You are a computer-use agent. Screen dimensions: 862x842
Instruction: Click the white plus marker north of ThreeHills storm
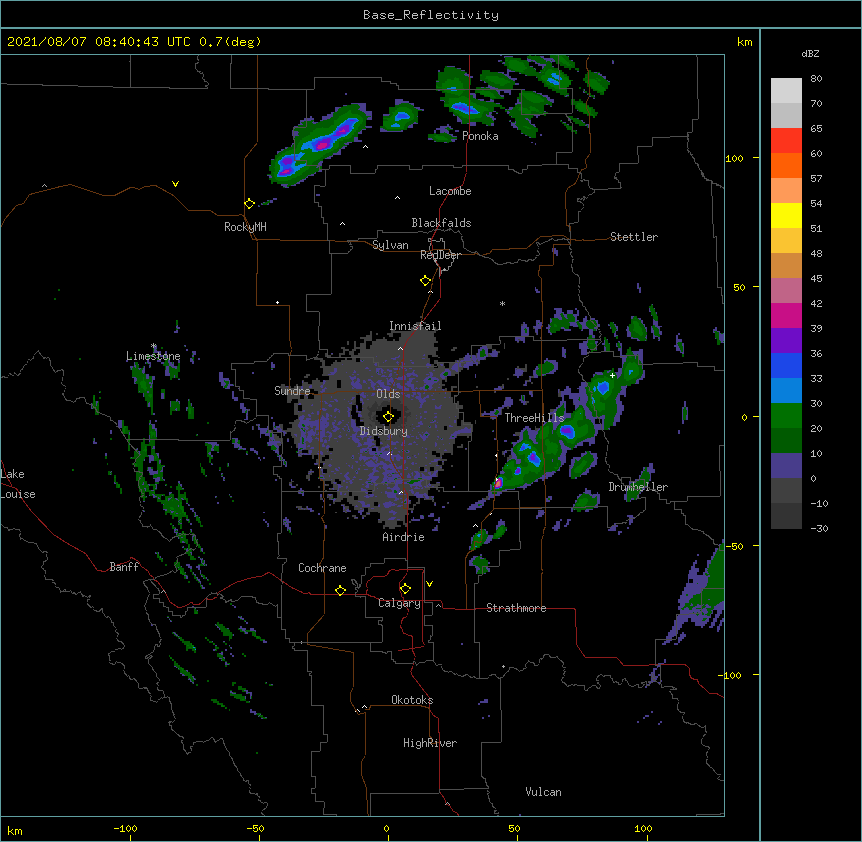click(612, 375)
